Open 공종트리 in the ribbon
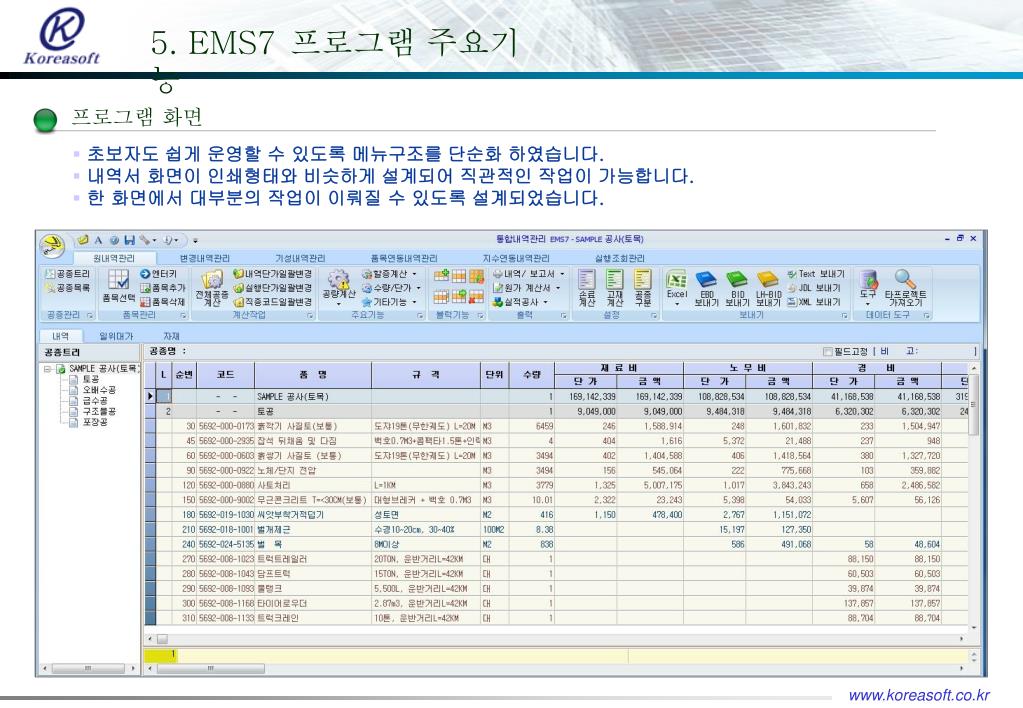 coord(68,274)
